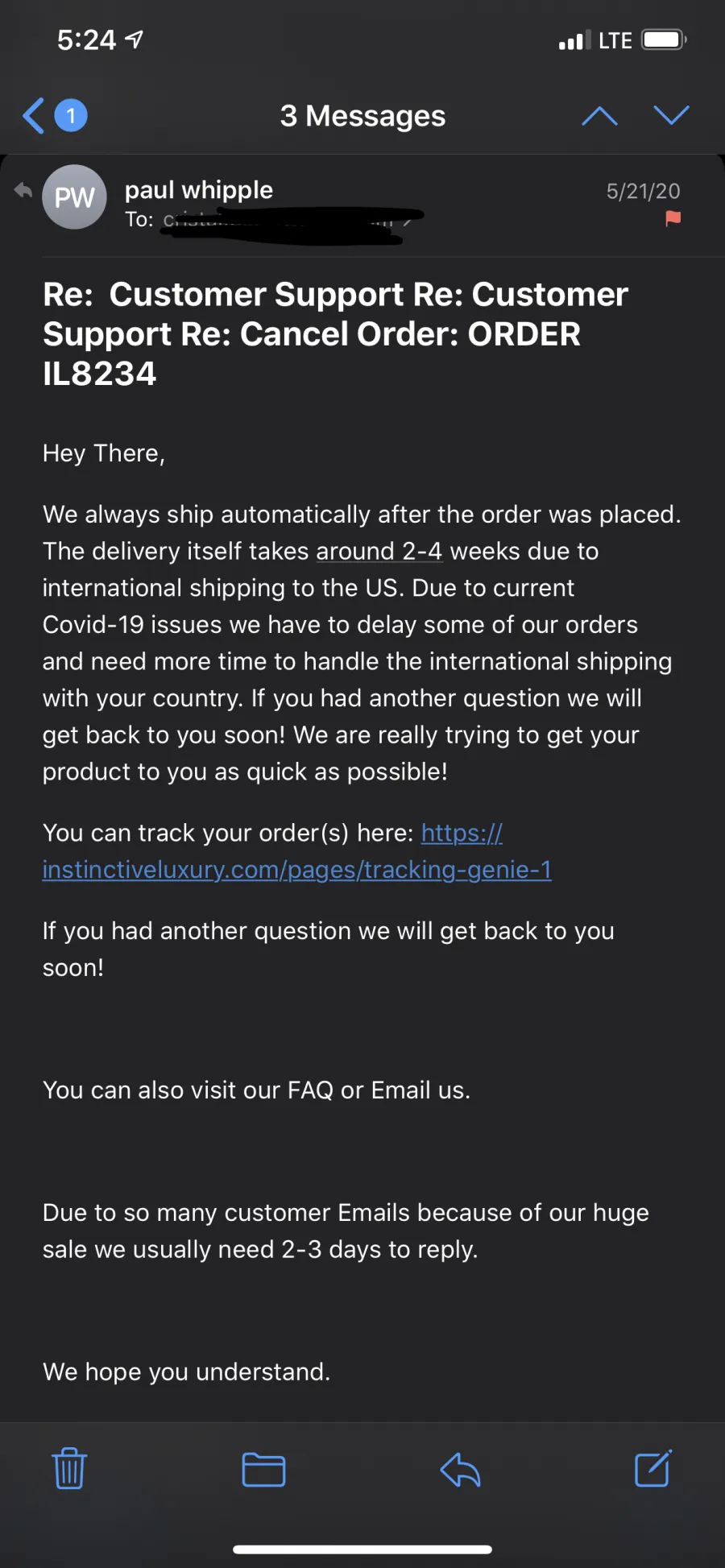Screen dimensions: 725x1568
Task: Tap the home indicator bar
Action: pyautogui.click(x=362, y=1549)
